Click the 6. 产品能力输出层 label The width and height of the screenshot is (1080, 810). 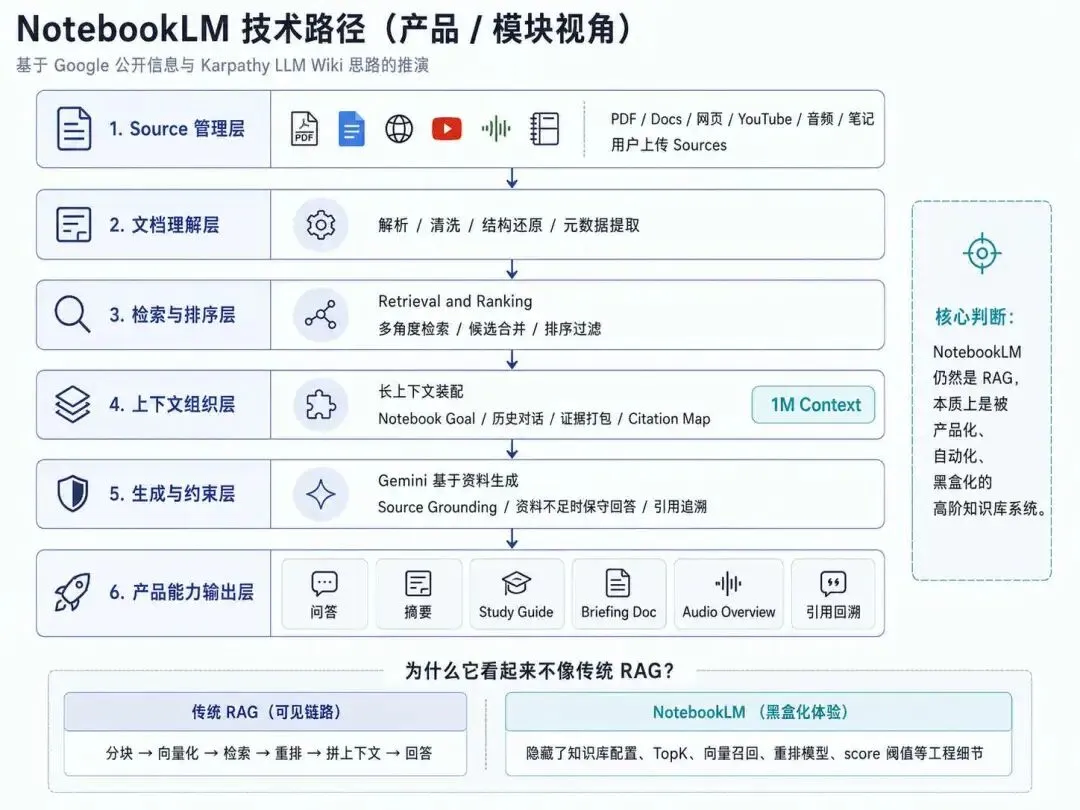click(x=181, y=592)
